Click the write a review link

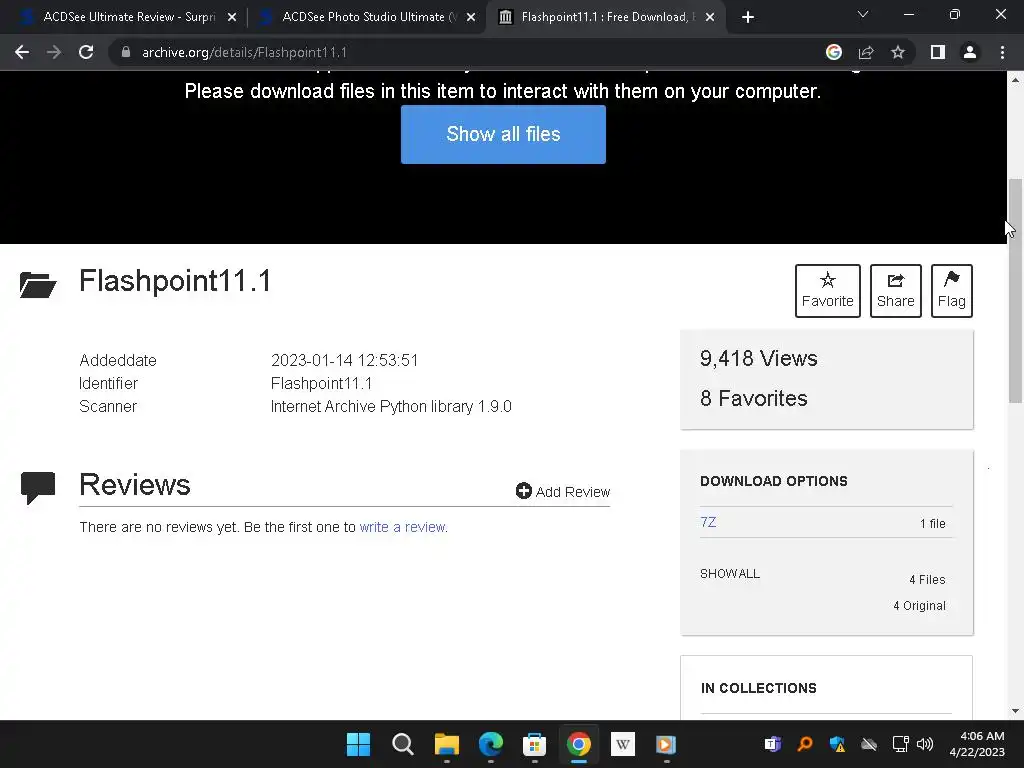[403, 527]
